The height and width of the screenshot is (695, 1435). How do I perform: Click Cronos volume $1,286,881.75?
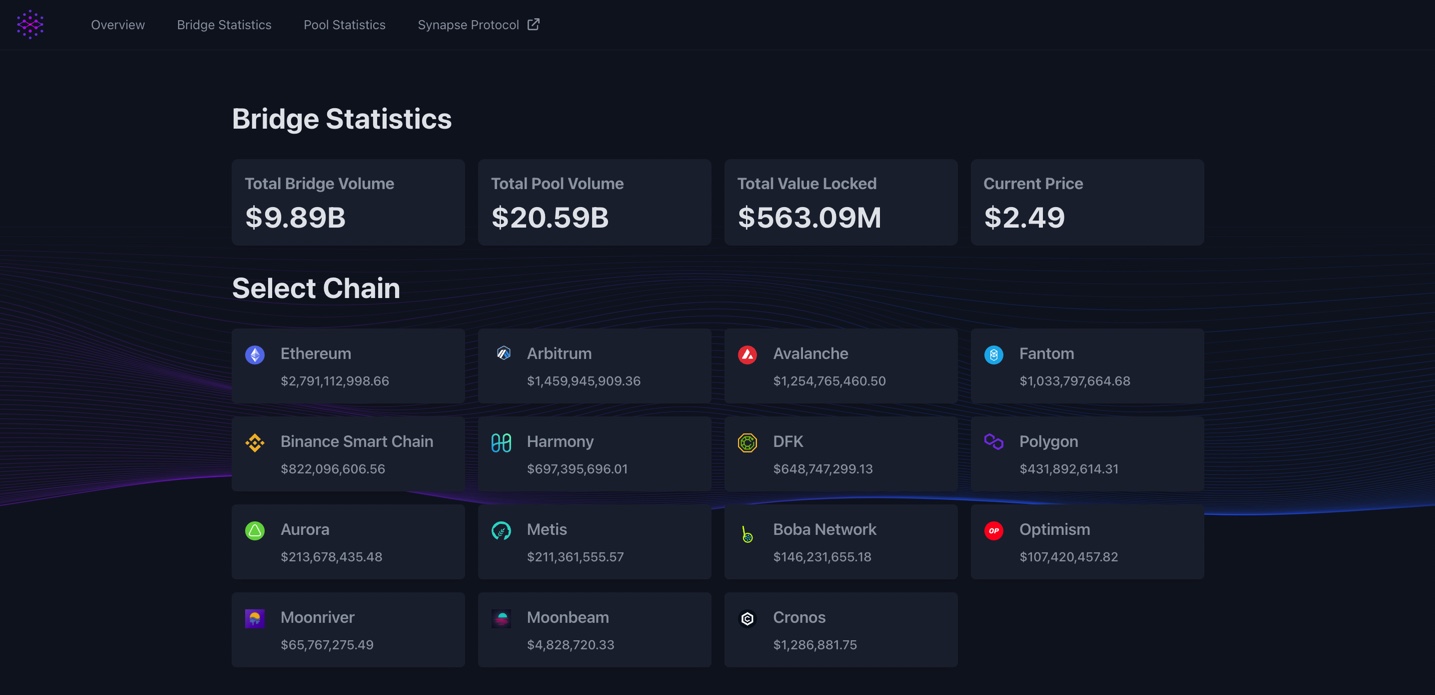[815, 645]
